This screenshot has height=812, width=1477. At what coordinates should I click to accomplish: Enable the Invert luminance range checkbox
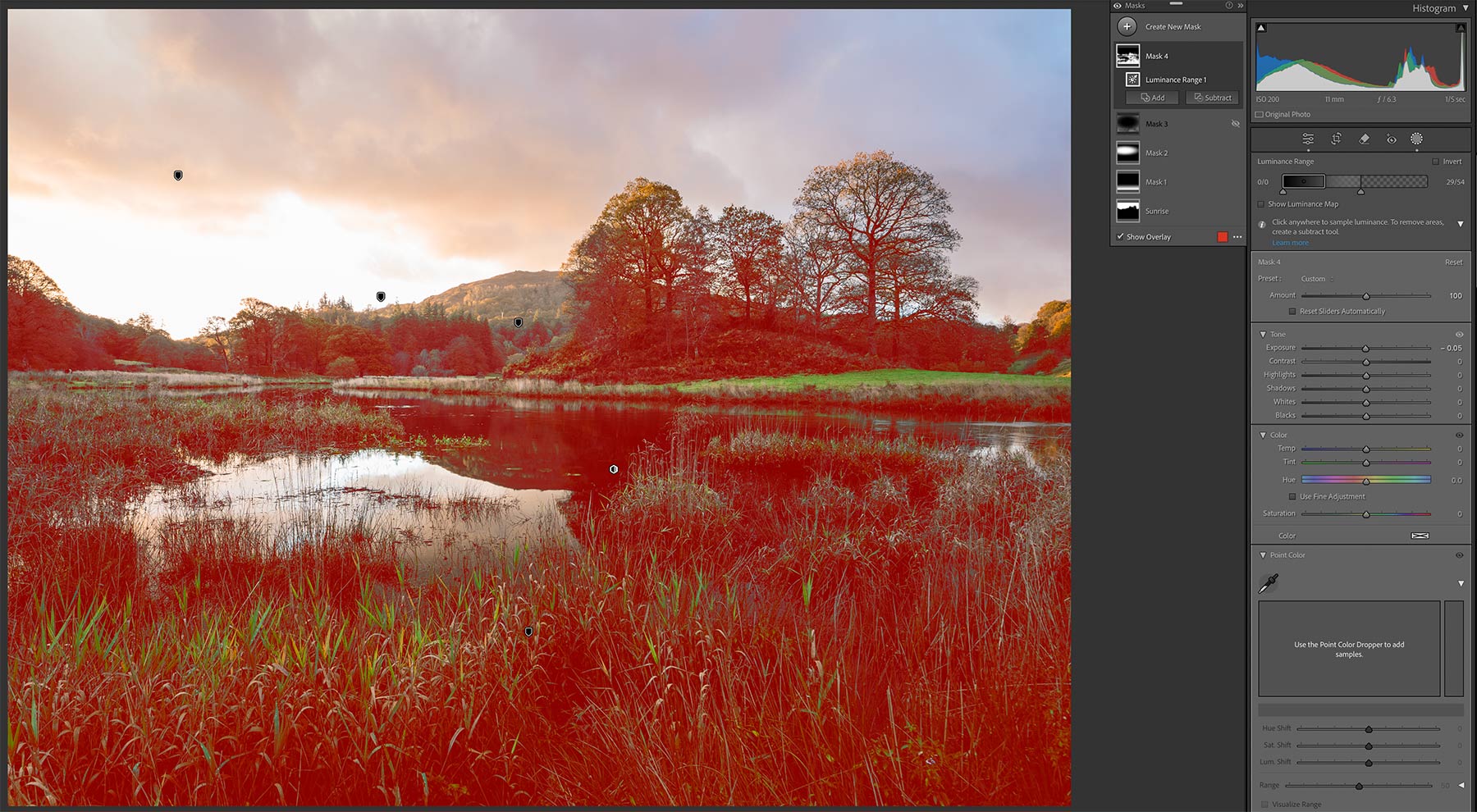point(1435,162)
